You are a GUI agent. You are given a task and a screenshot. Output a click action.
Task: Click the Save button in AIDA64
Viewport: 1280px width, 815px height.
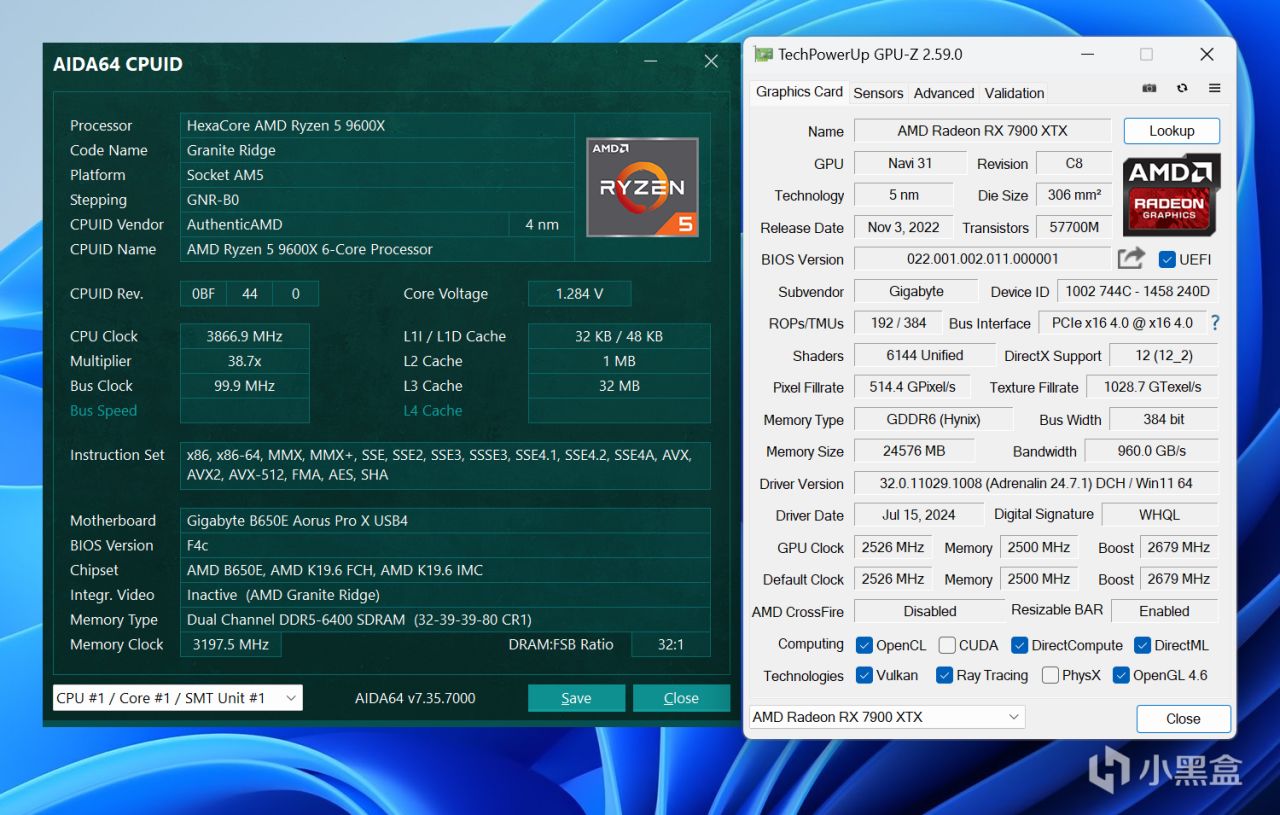click(x=576, y=698)
